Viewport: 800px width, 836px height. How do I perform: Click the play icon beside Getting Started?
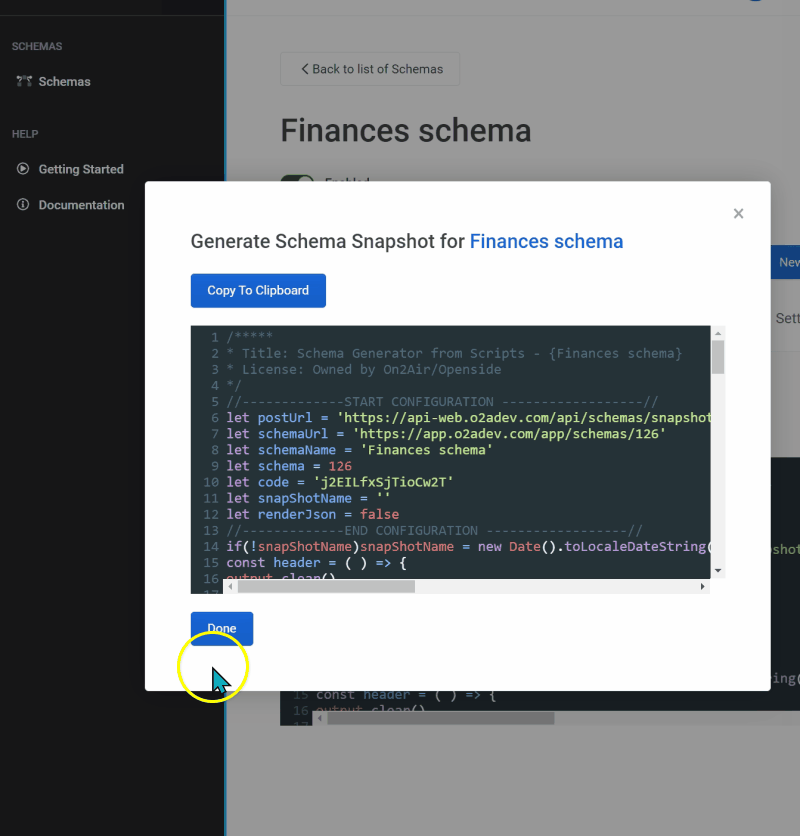point(21,169)
